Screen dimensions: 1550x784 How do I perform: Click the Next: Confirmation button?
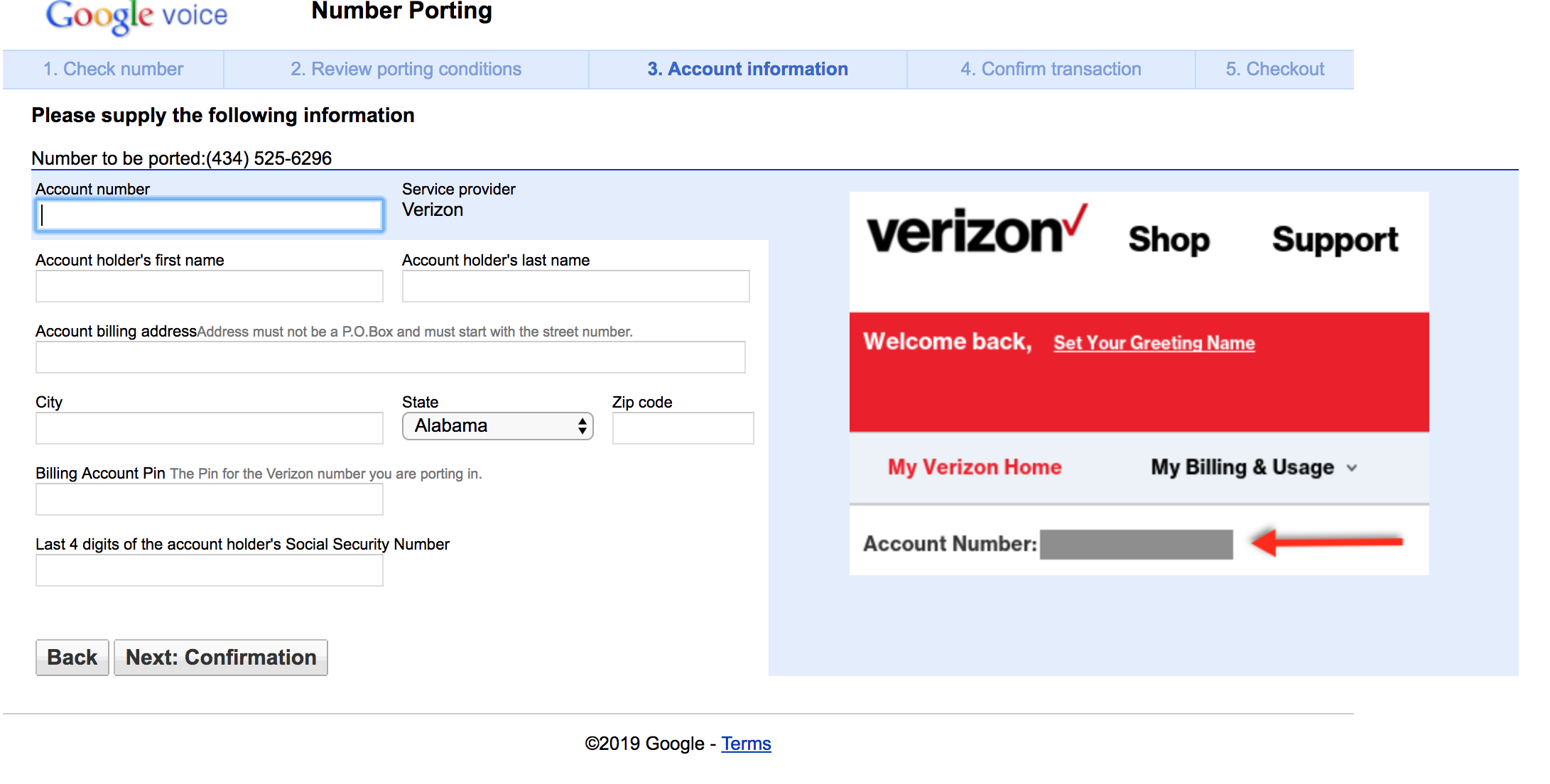(x=220, y=658)
